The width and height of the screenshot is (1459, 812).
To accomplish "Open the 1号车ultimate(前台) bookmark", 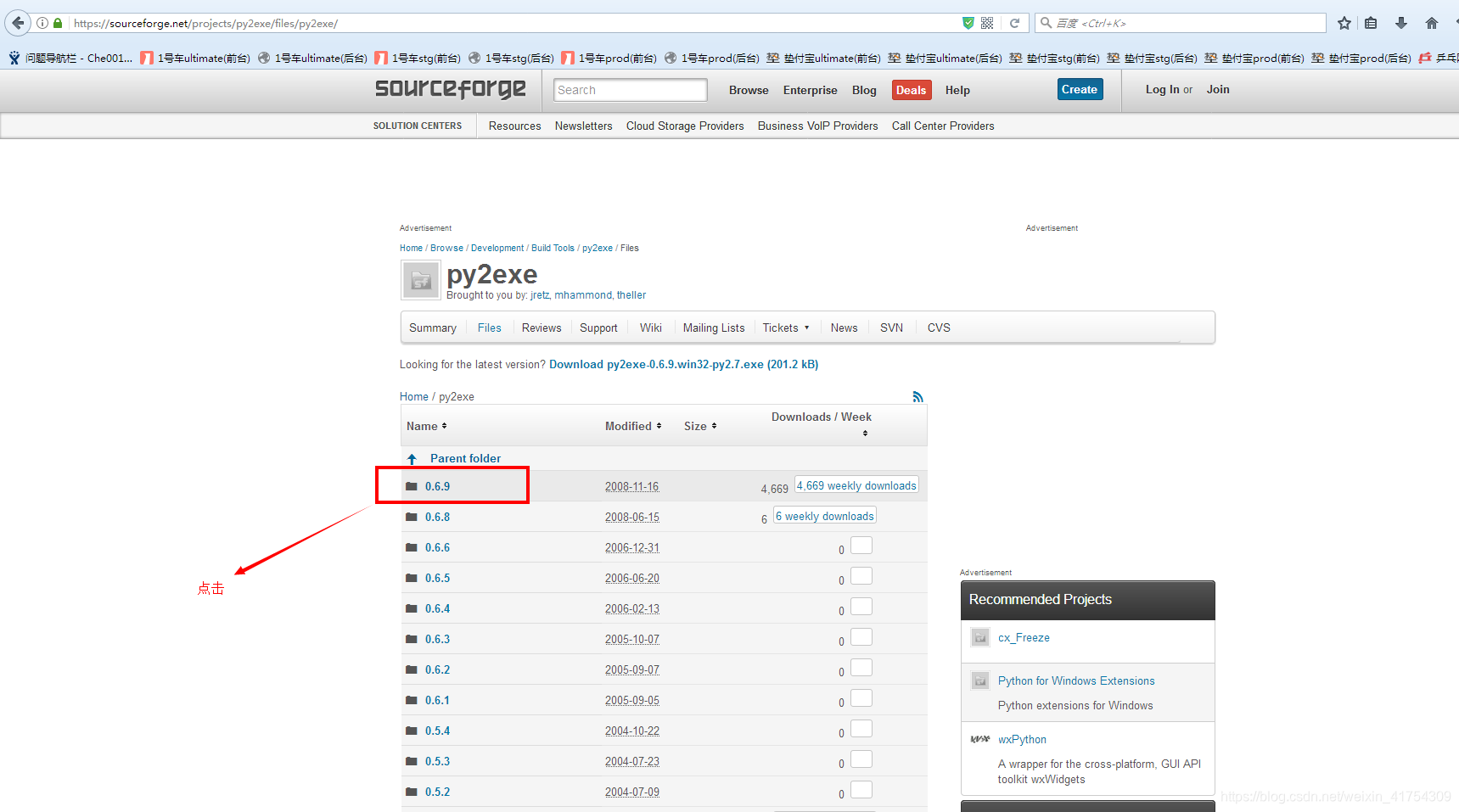I will coord(195,58).
